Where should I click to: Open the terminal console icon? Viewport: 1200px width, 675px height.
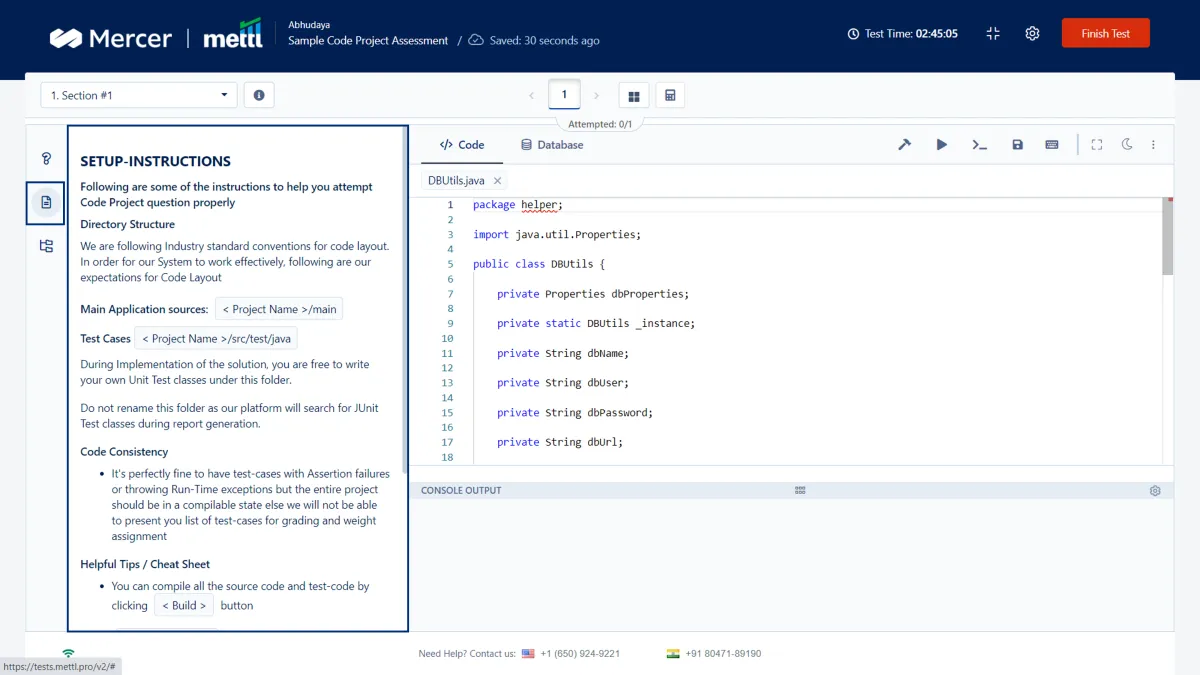point(979,145)
